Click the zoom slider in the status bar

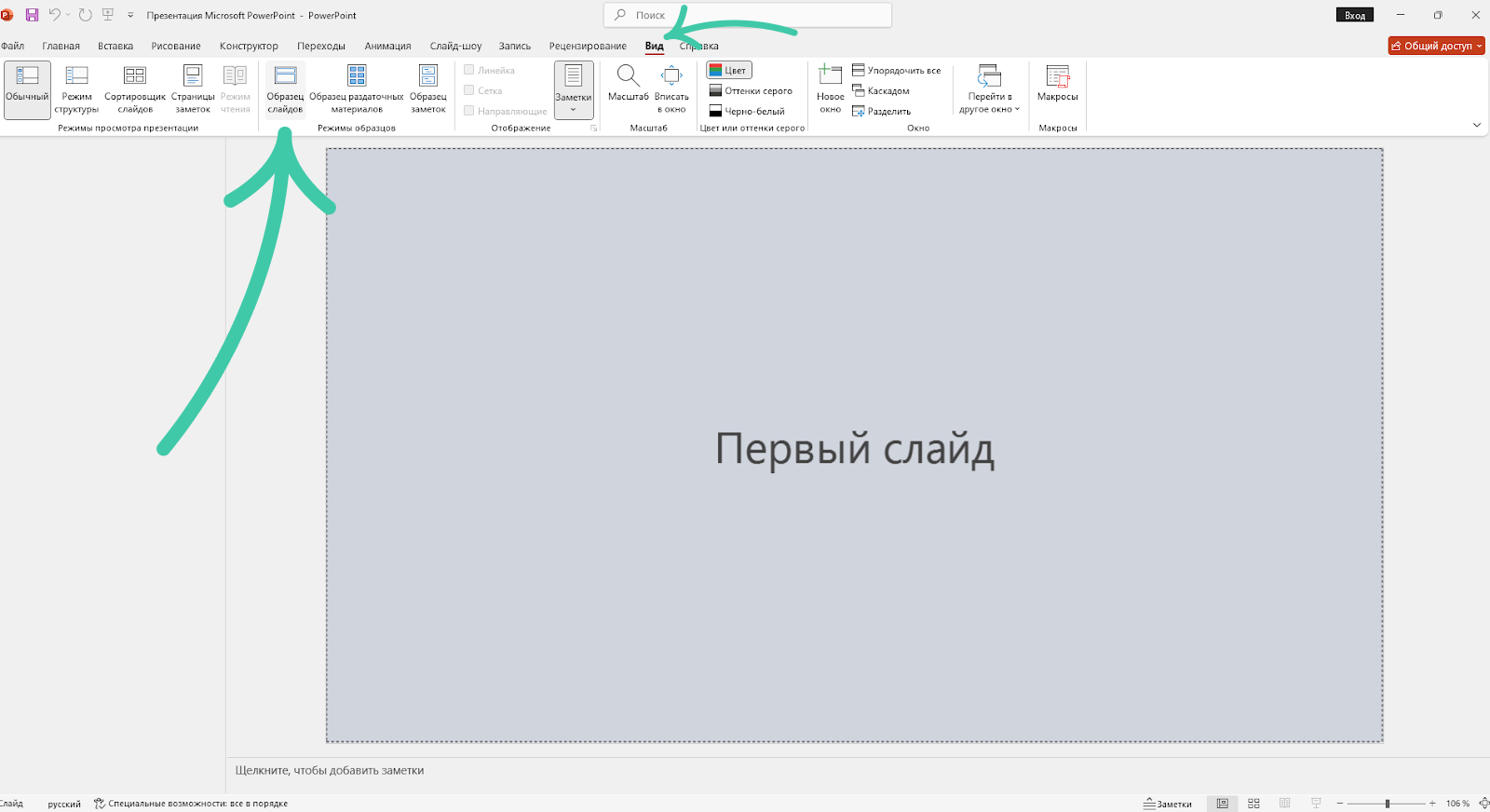1387,804
